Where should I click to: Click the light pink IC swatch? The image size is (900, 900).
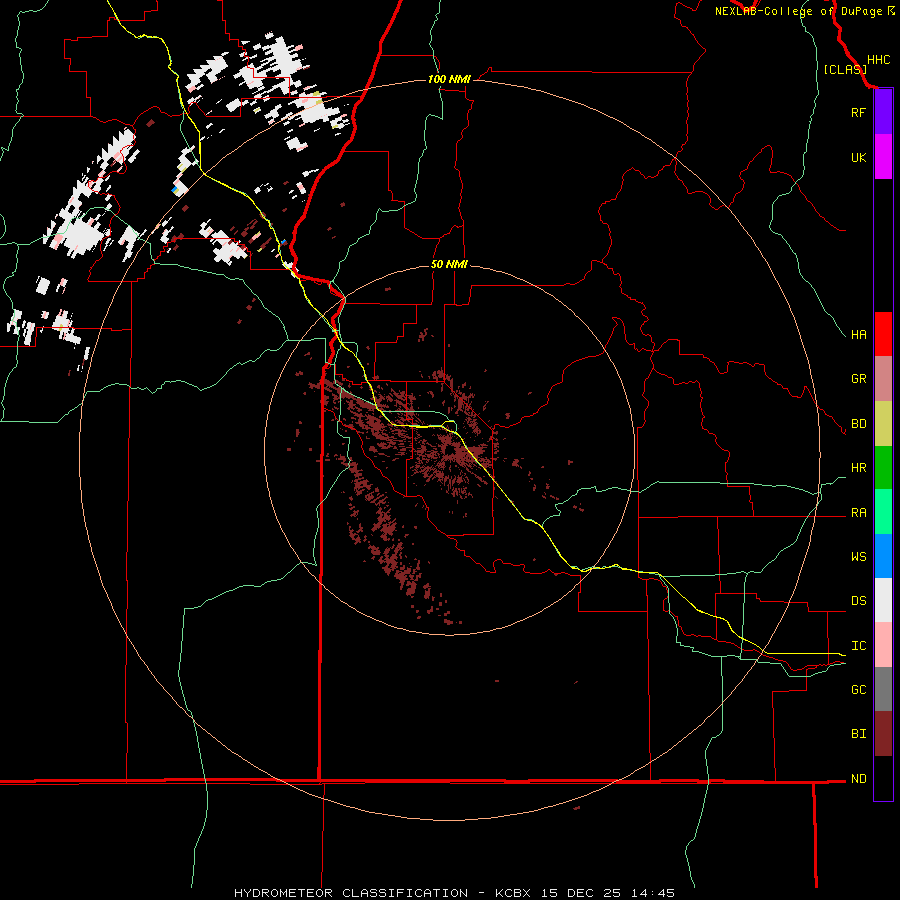click(x=883, y=645)
